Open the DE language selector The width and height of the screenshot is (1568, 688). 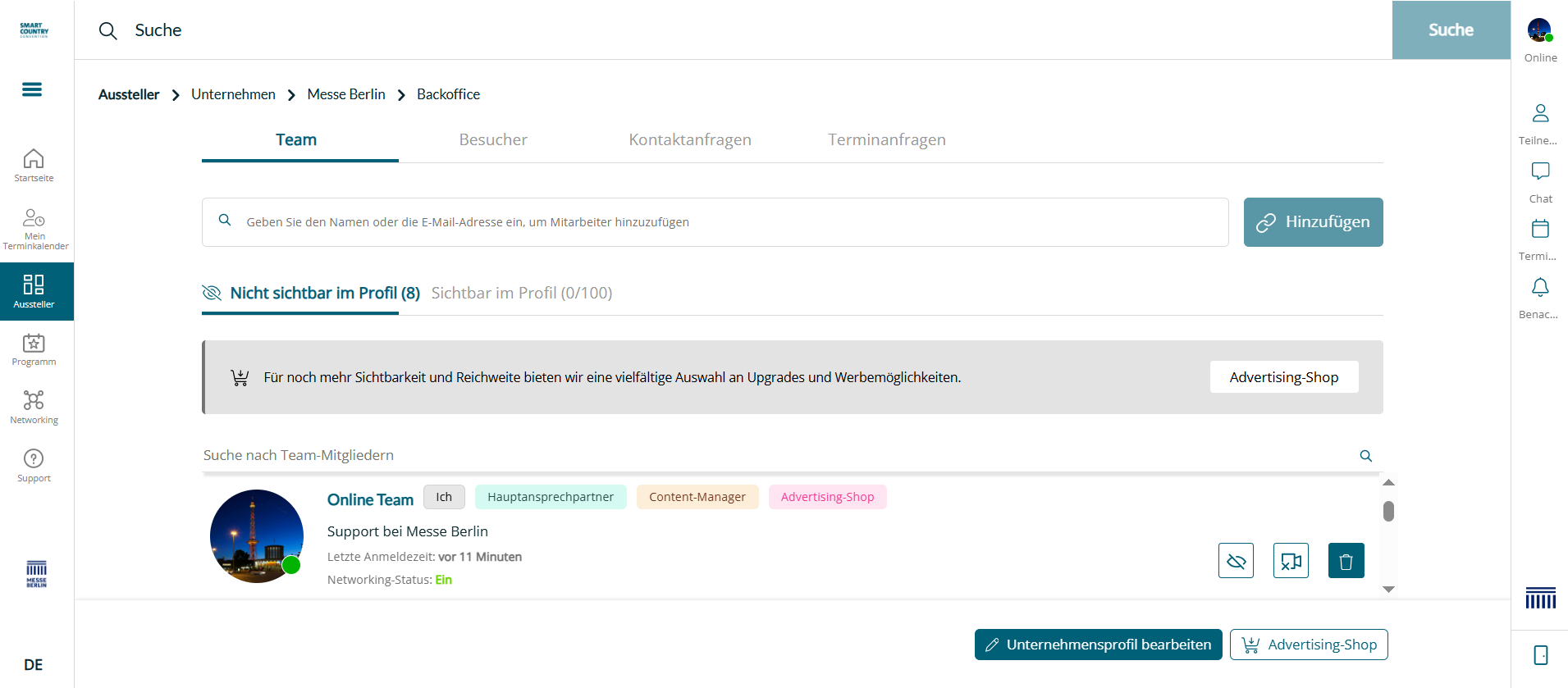(x=34, y=664)
